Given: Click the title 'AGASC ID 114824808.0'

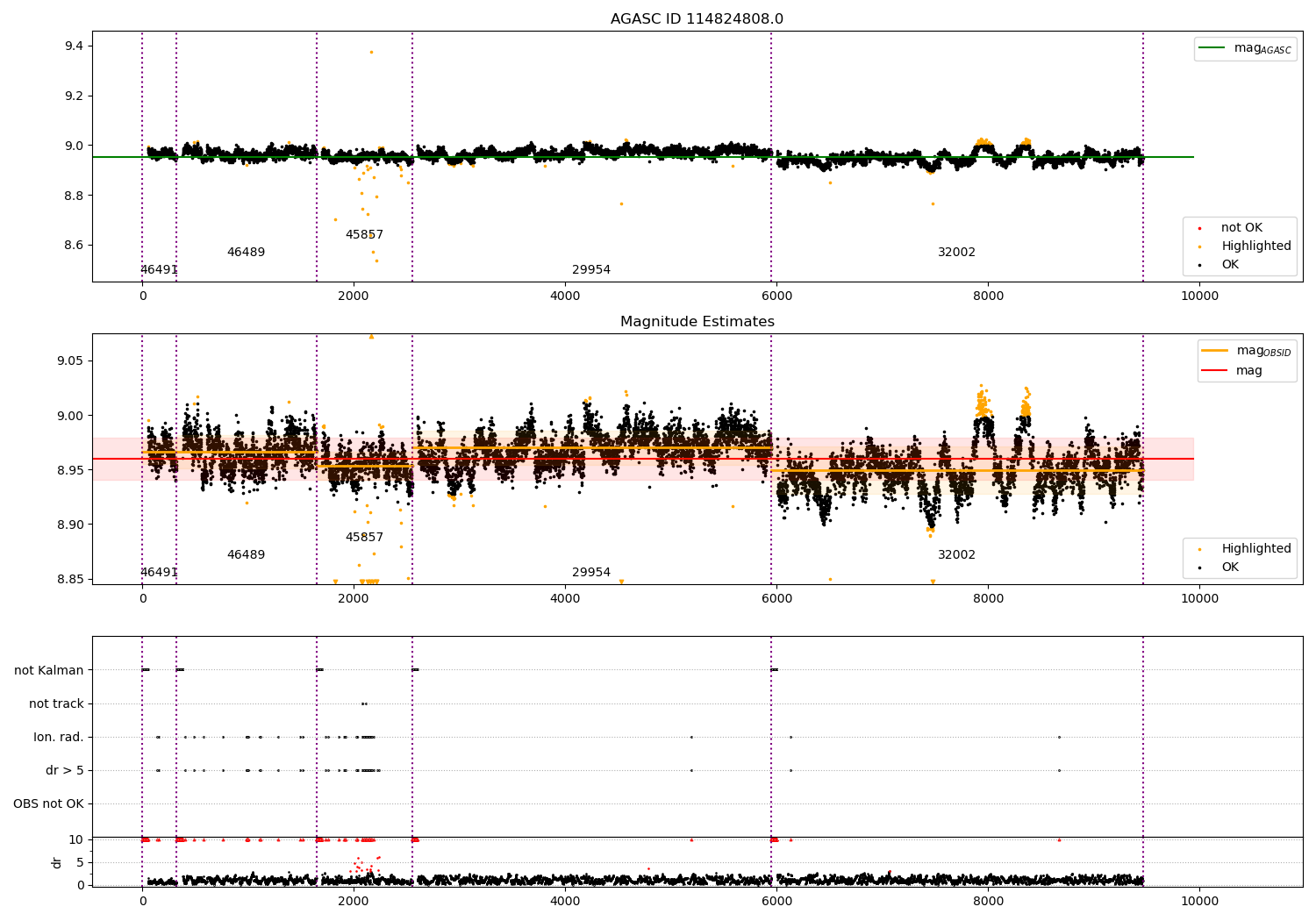Looking at the screenshot, I should [x=697, y=19].
